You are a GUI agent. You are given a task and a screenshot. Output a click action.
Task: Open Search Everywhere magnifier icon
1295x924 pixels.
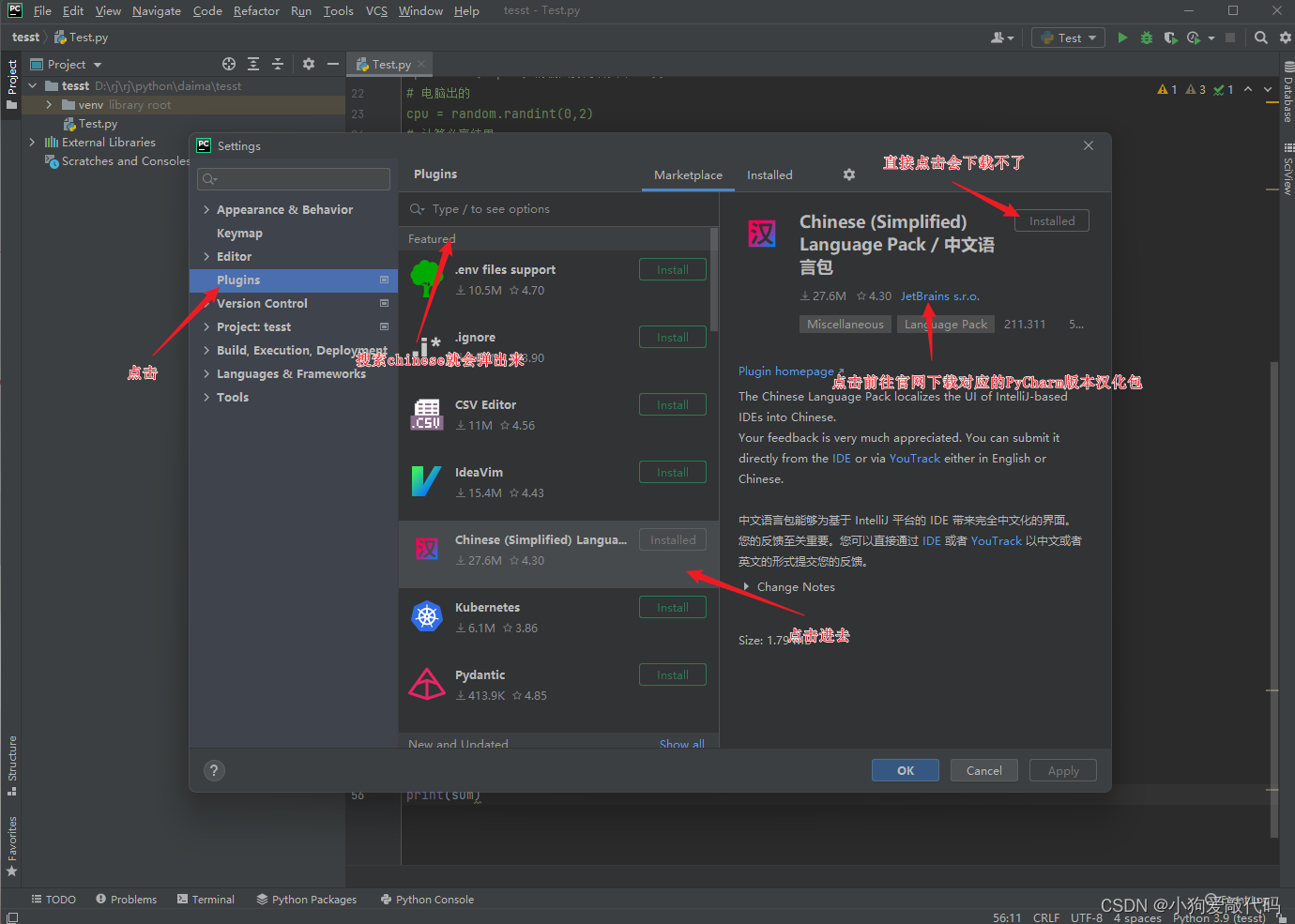pyautogui.click(x=1260, y=38)
